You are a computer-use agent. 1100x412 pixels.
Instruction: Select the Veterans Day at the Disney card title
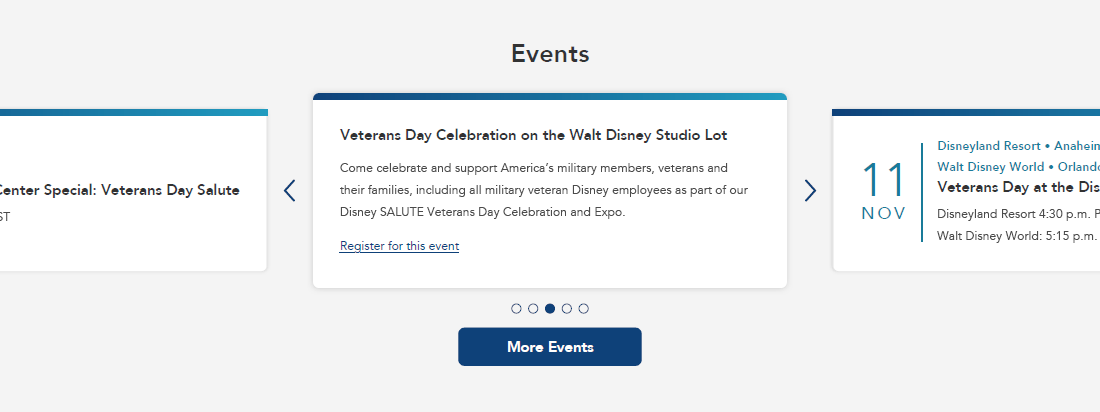[1018, 187]
